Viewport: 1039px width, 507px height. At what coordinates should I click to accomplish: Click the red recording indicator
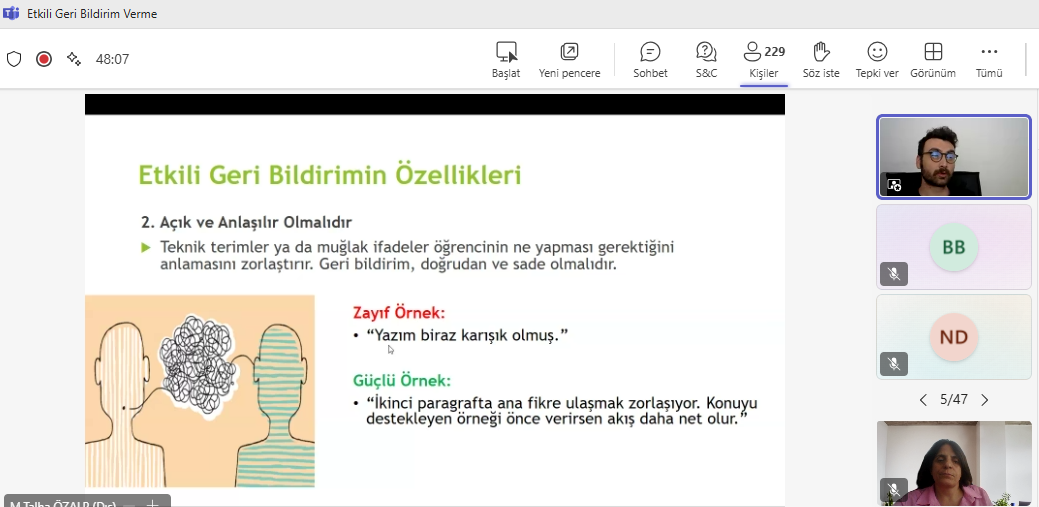44,59
